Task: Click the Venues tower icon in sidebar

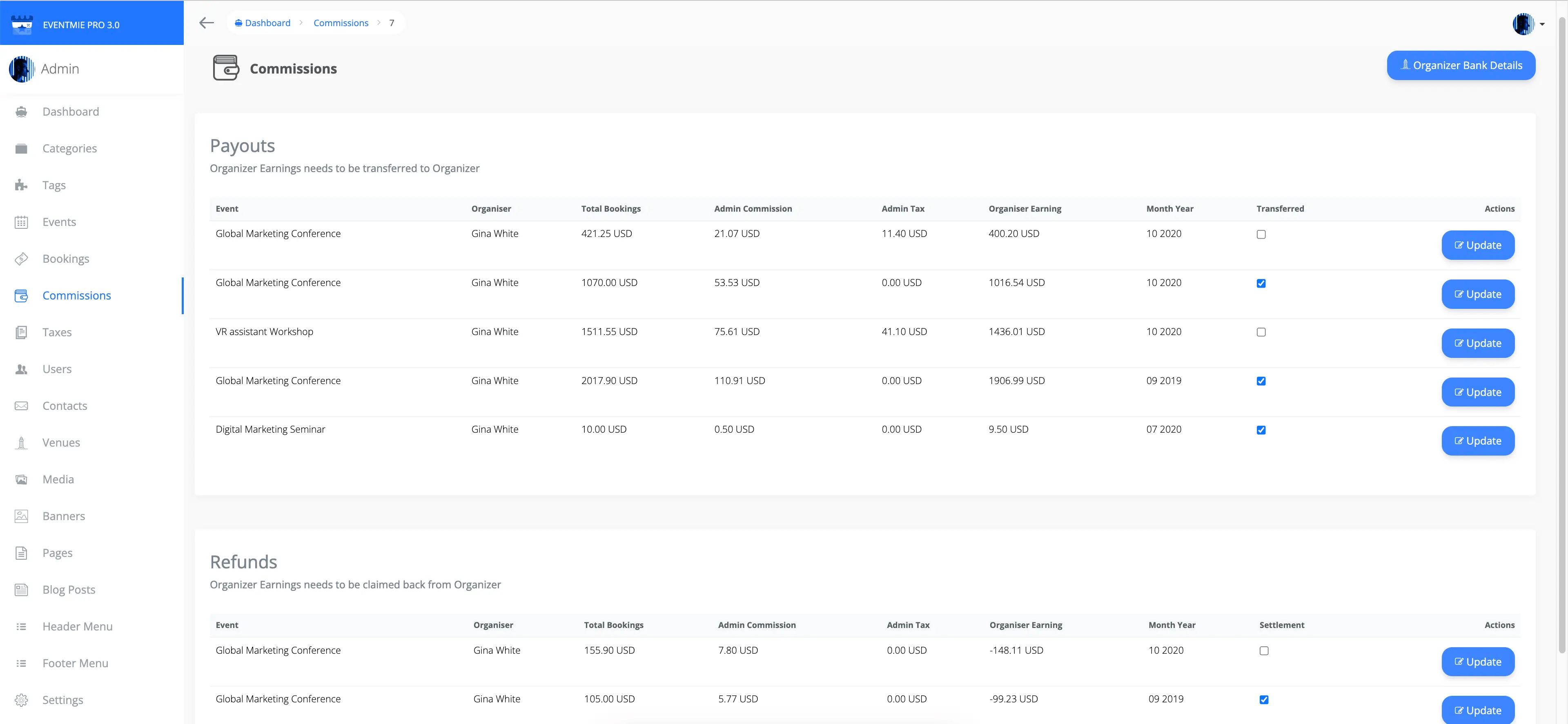Action: (21, 442)
